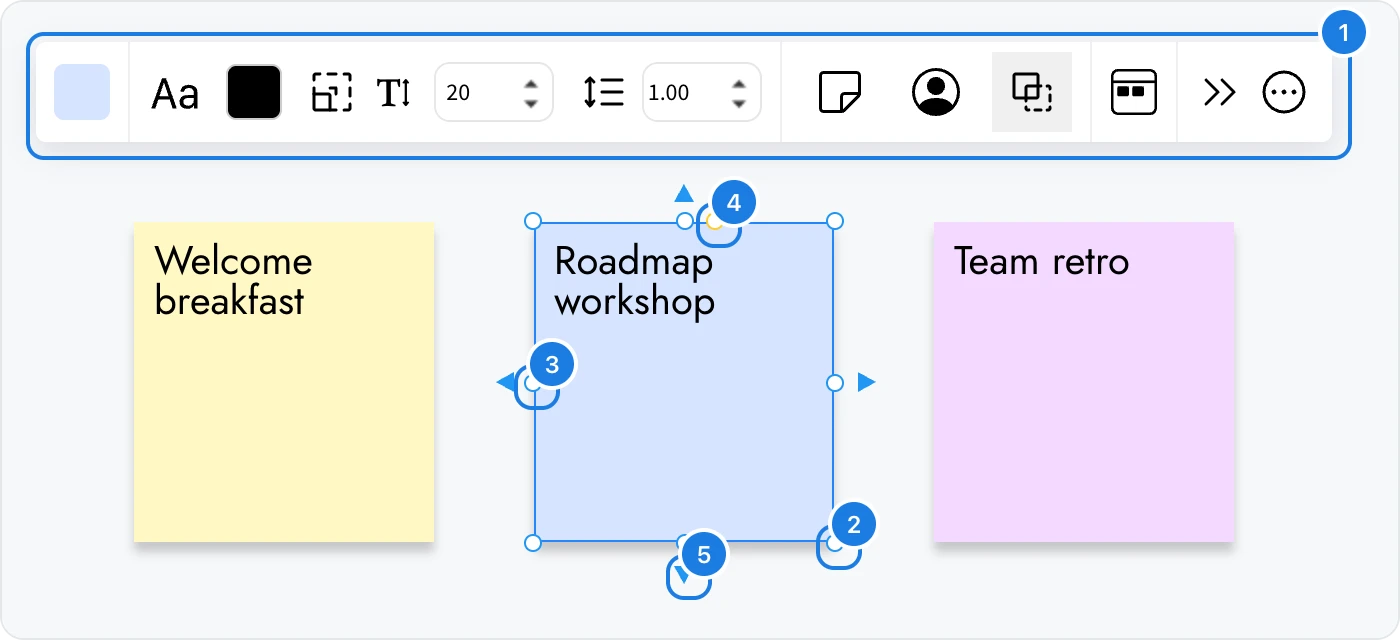
Task: Decrease font size with the down stepper arrow
Action: (532, 103)
